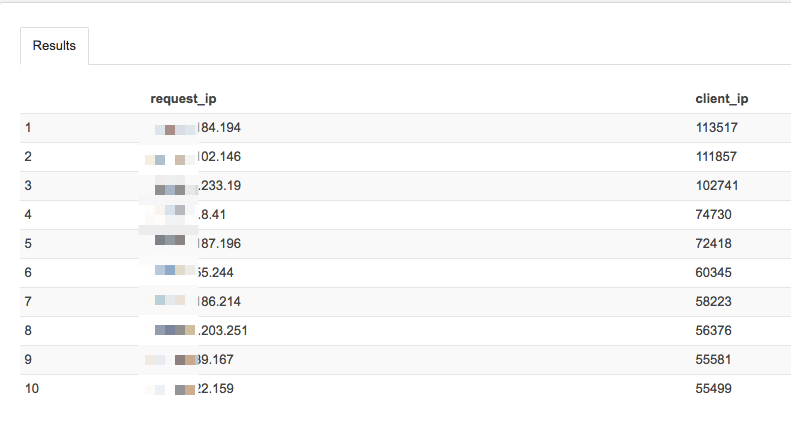
Task: Select row number 10
Action: (32, 389)
